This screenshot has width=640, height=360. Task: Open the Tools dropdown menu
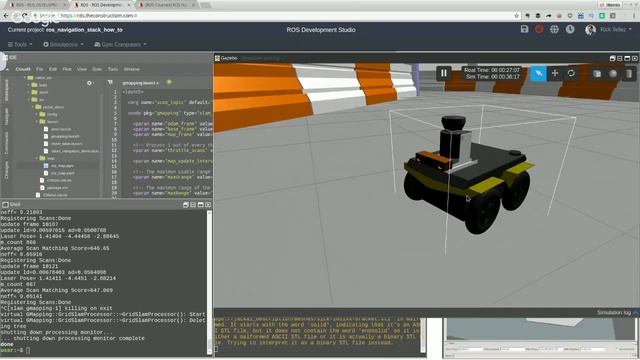pos(20,44)
